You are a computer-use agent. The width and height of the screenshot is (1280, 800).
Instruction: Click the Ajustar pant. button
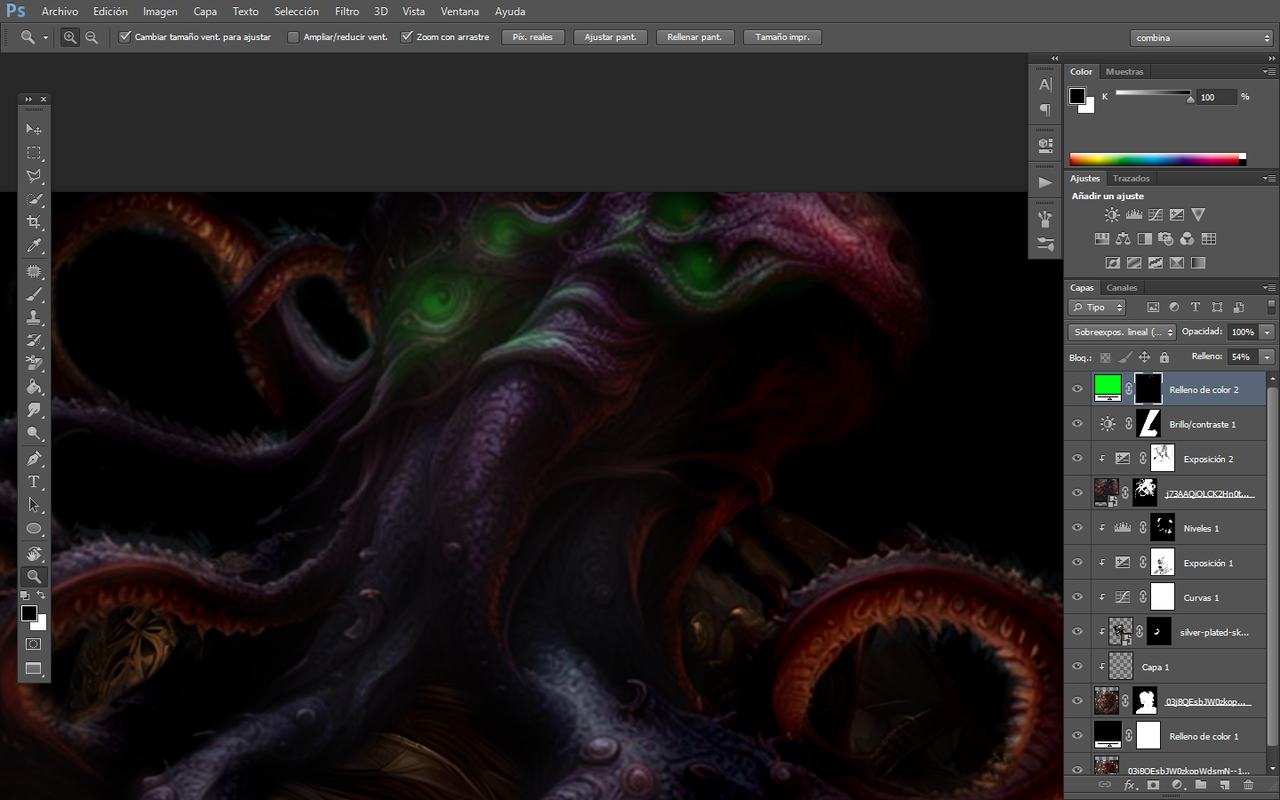(611, 37)
